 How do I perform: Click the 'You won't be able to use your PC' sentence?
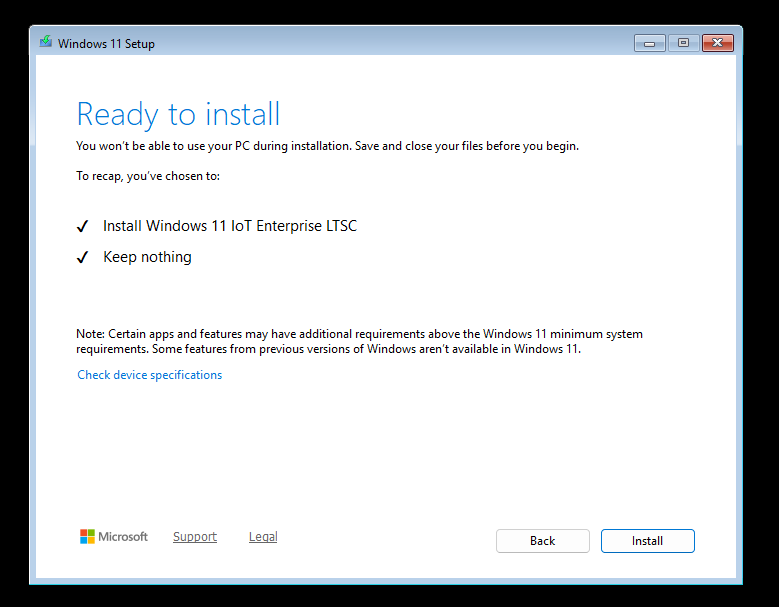[x=327, y=146]
